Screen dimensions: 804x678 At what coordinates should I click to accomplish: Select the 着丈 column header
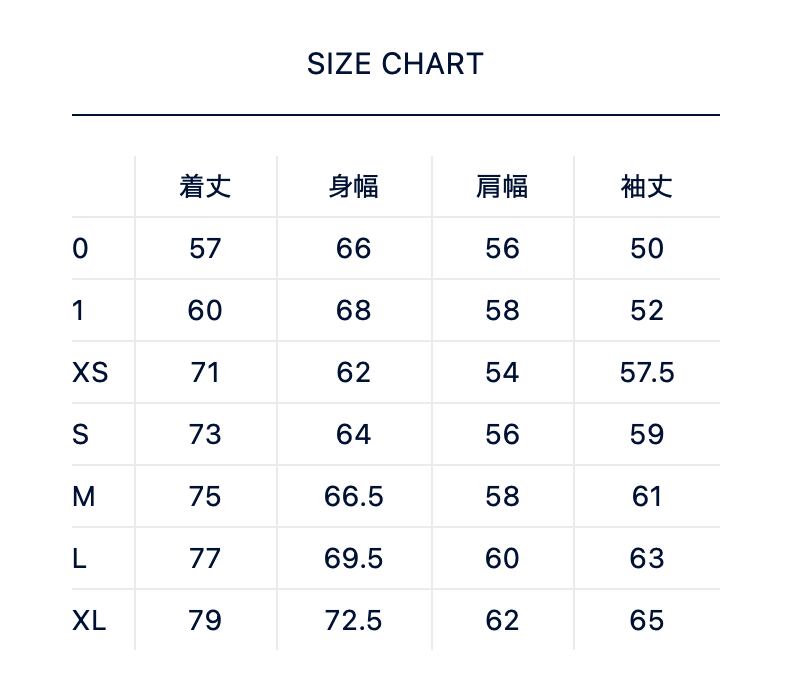coord(205,187)
